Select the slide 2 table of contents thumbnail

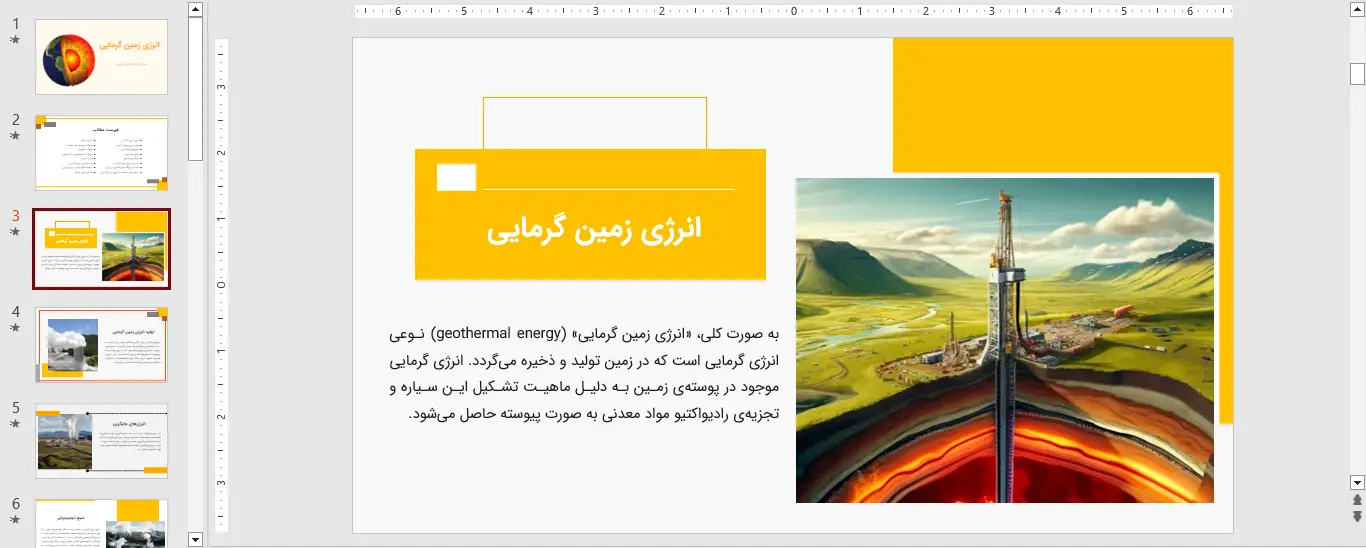(x=101, y=153)
